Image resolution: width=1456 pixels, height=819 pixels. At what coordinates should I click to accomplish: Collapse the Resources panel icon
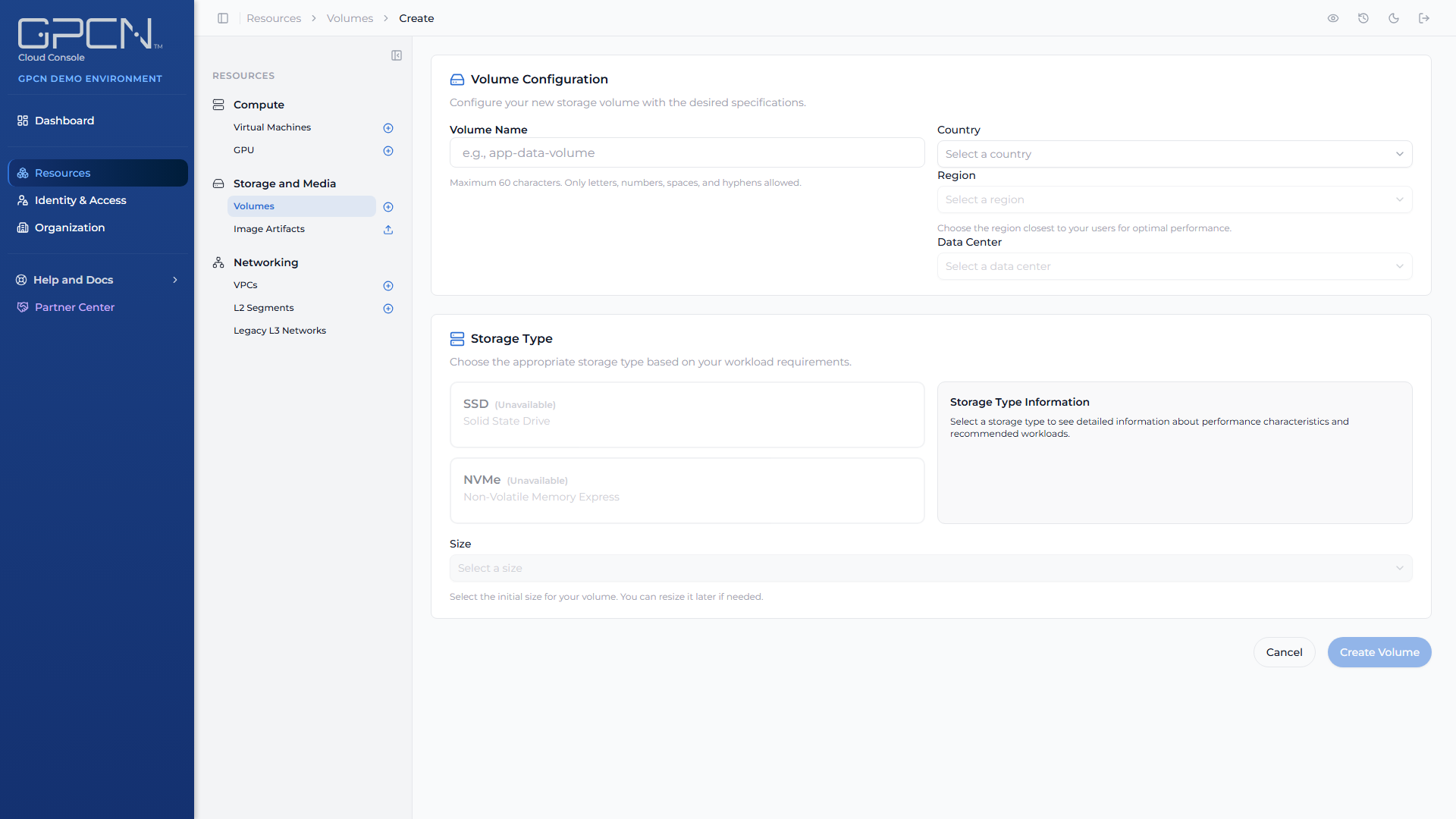point(397,55)
